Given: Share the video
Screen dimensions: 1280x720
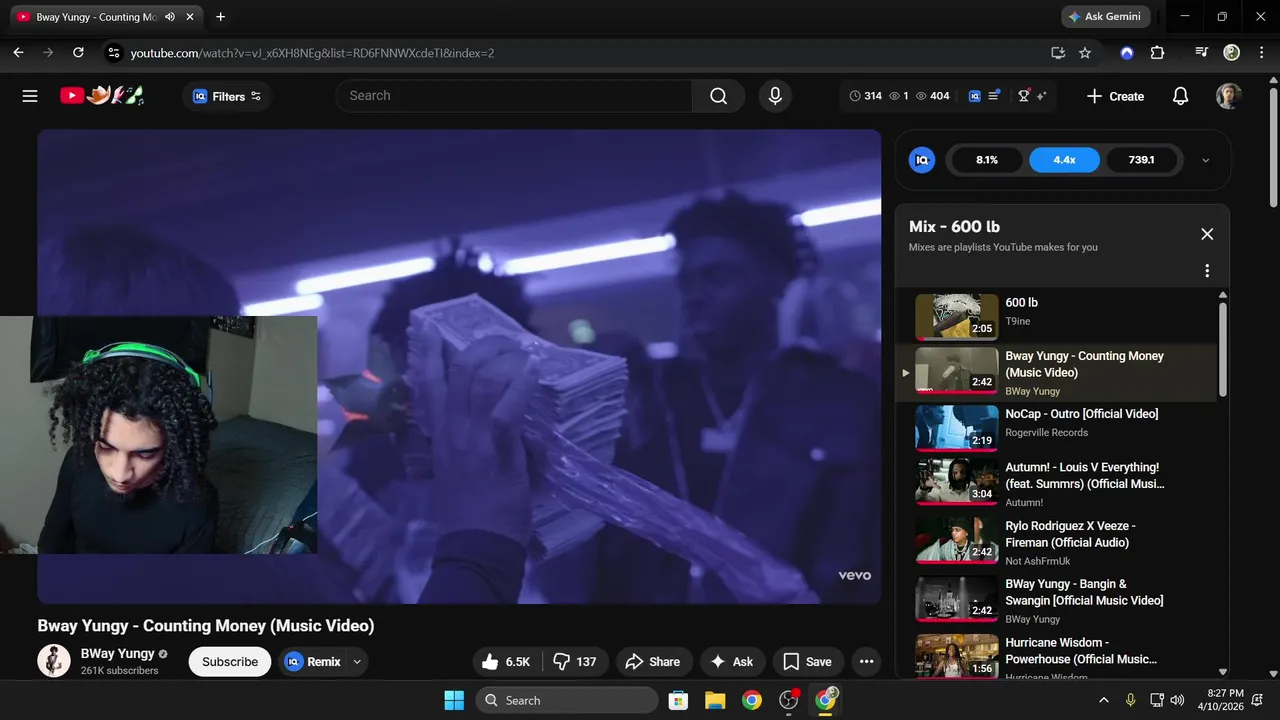Looking at the screenshot, I should (653, 661).
